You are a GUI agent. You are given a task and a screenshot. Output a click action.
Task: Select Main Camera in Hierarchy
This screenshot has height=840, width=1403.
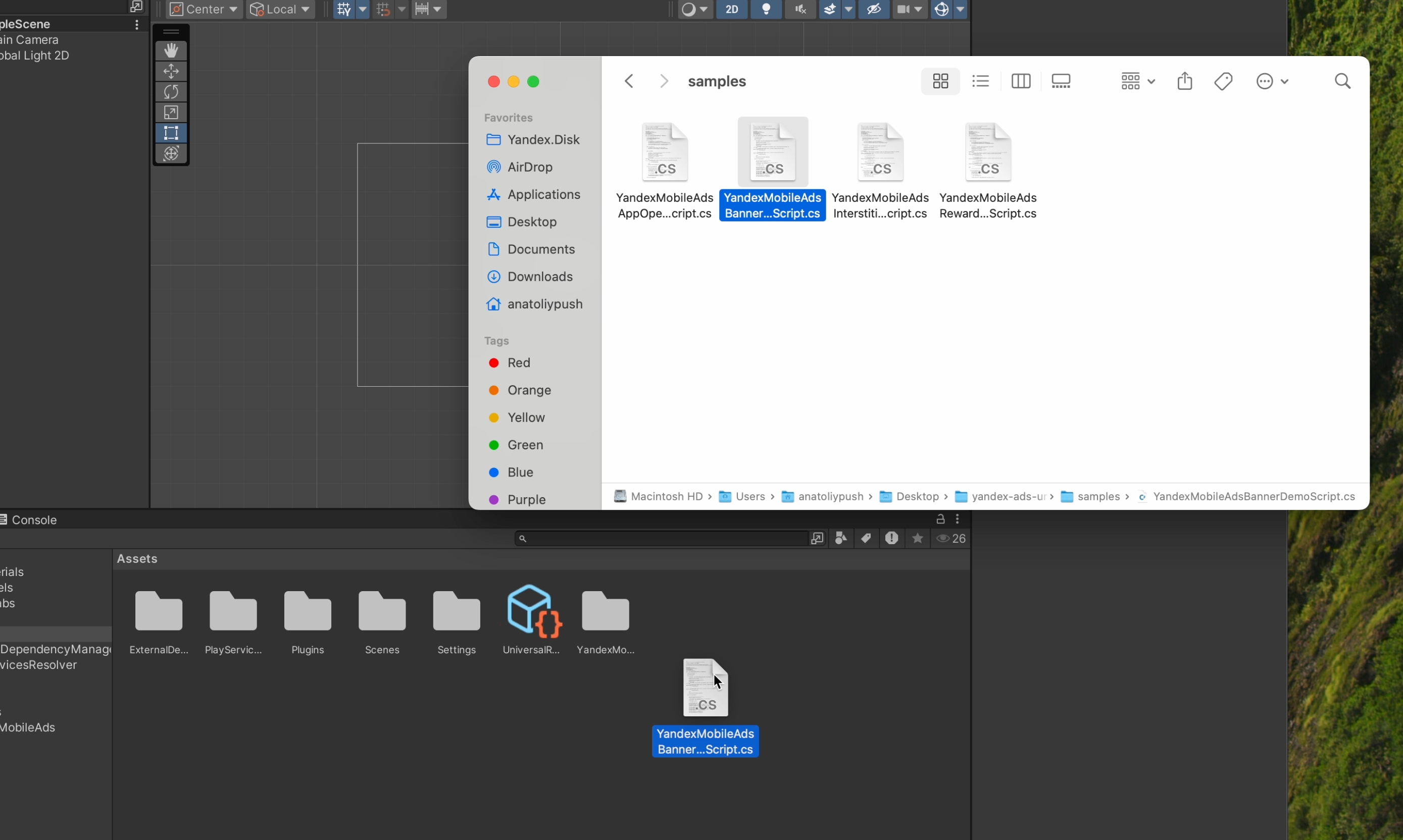click(29, 39)
